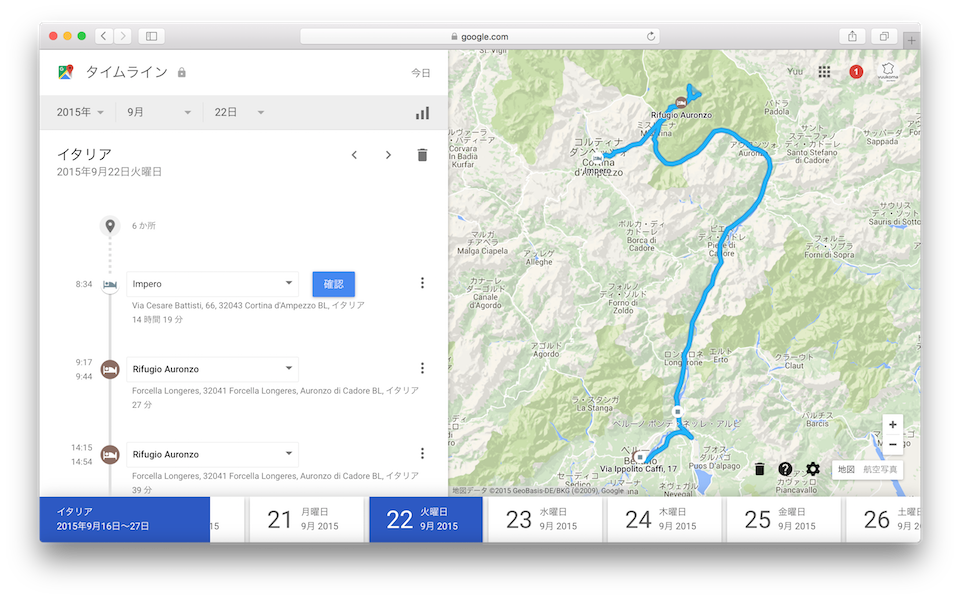Zoom in the map with plus
960x599 pixels.
coord(893,424)
